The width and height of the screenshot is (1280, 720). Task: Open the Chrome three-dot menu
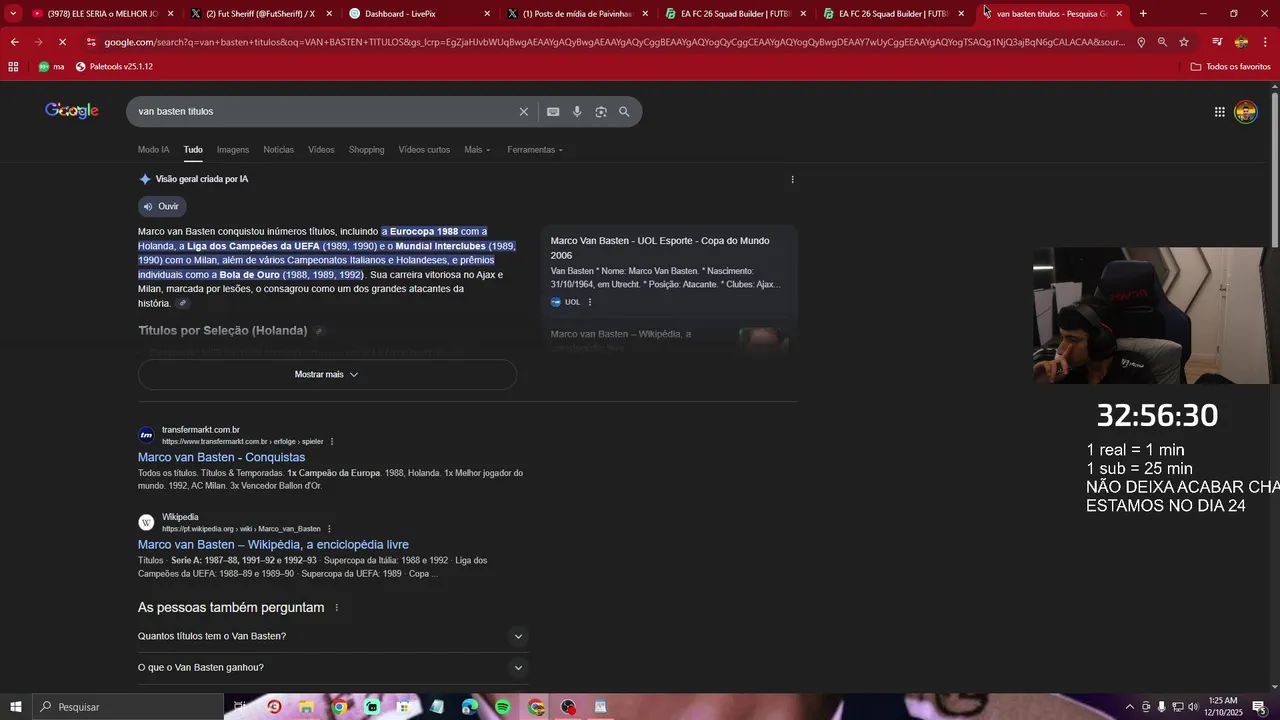click(x=1266, y=42)
